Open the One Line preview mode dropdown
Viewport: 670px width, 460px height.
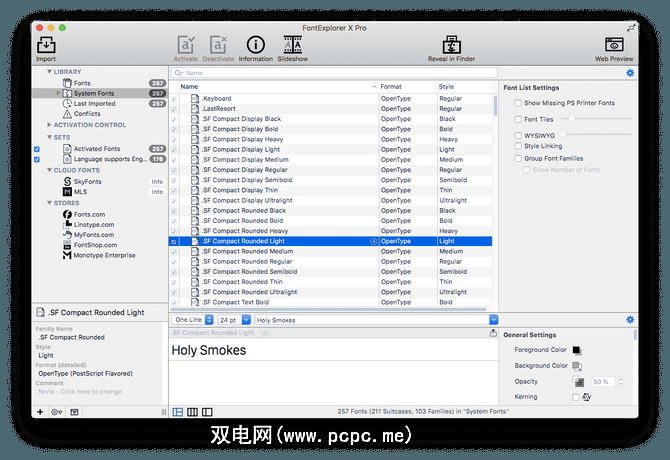click(192, 319)
